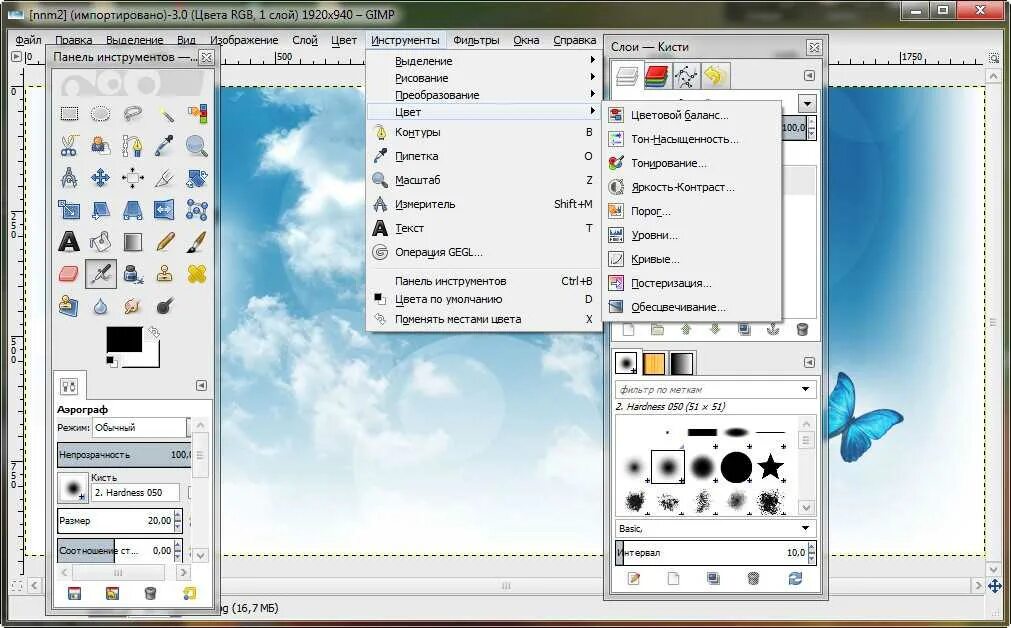
Task: Select the Heal tool
Action: pyautogui.click(x=197, y=273)
